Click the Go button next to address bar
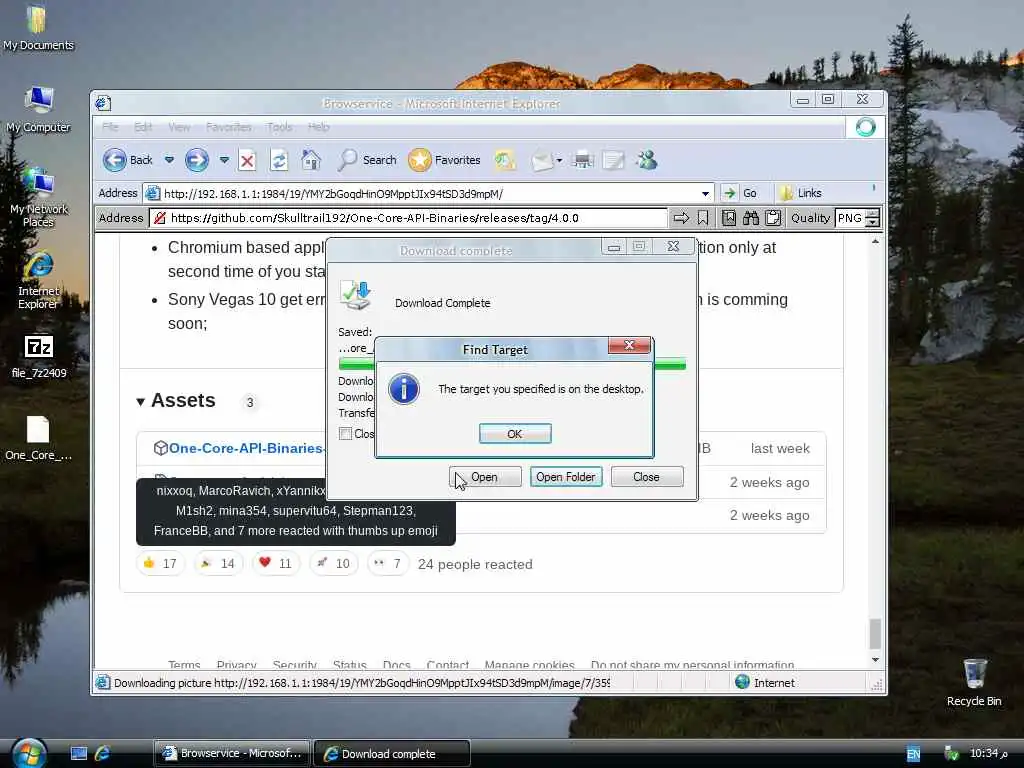Image resolution: width=1024 pixels, height=768 pixels. (741, 193)
